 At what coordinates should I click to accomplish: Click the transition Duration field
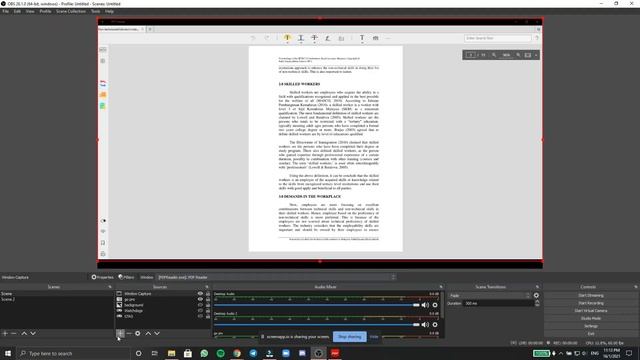[499, 303]
